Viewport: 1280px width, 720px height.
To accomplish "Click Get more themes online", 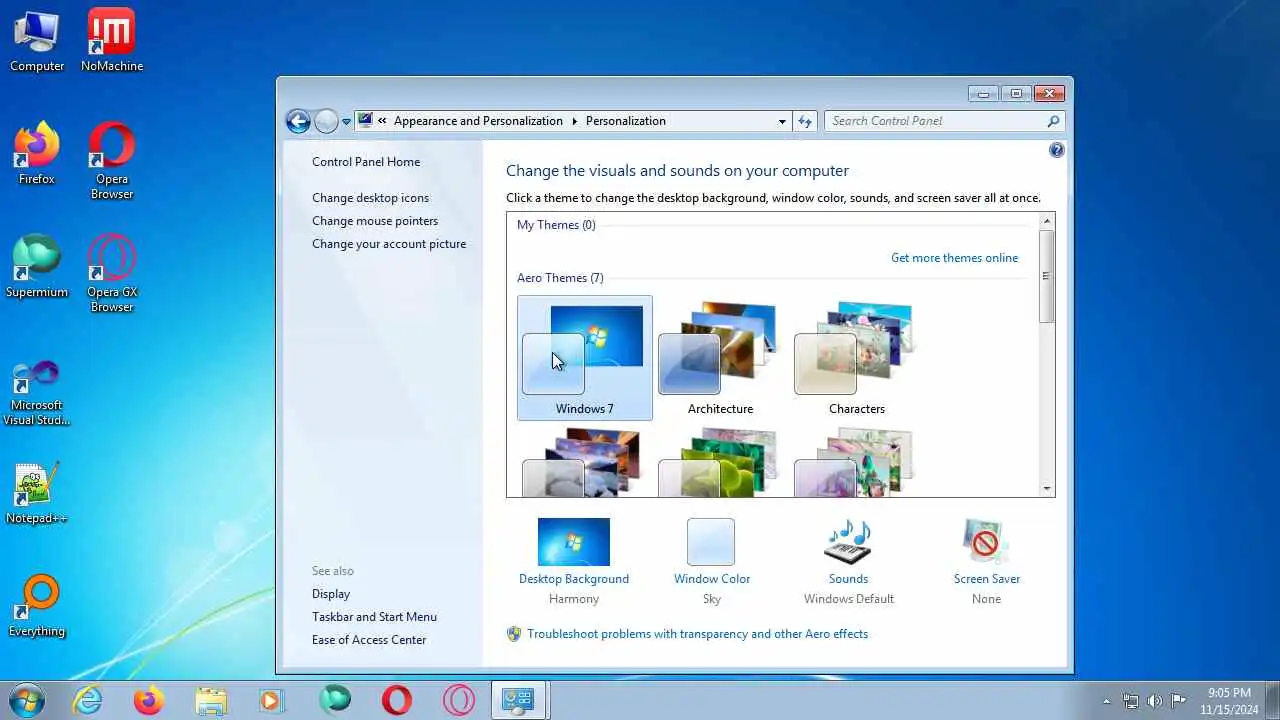I will [x=954, y=258].
